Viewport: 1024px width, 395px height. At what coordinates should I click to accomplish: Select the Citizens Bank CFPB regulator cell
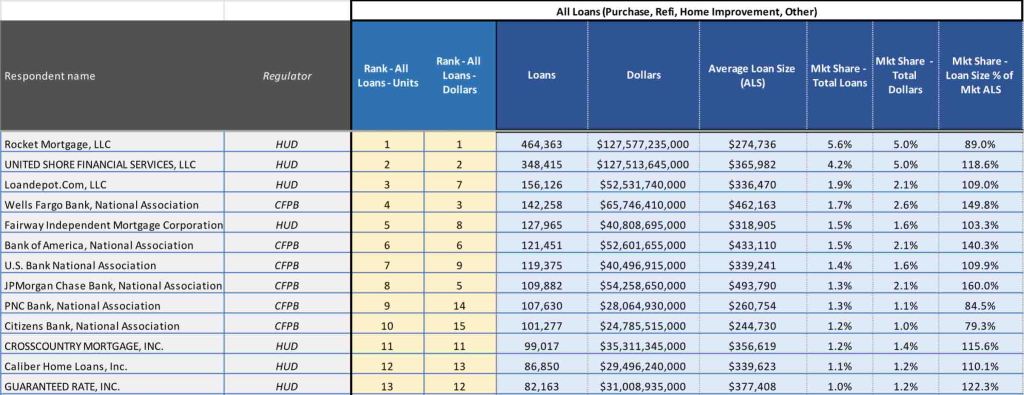pyautogui.click(x=287, y=326)
